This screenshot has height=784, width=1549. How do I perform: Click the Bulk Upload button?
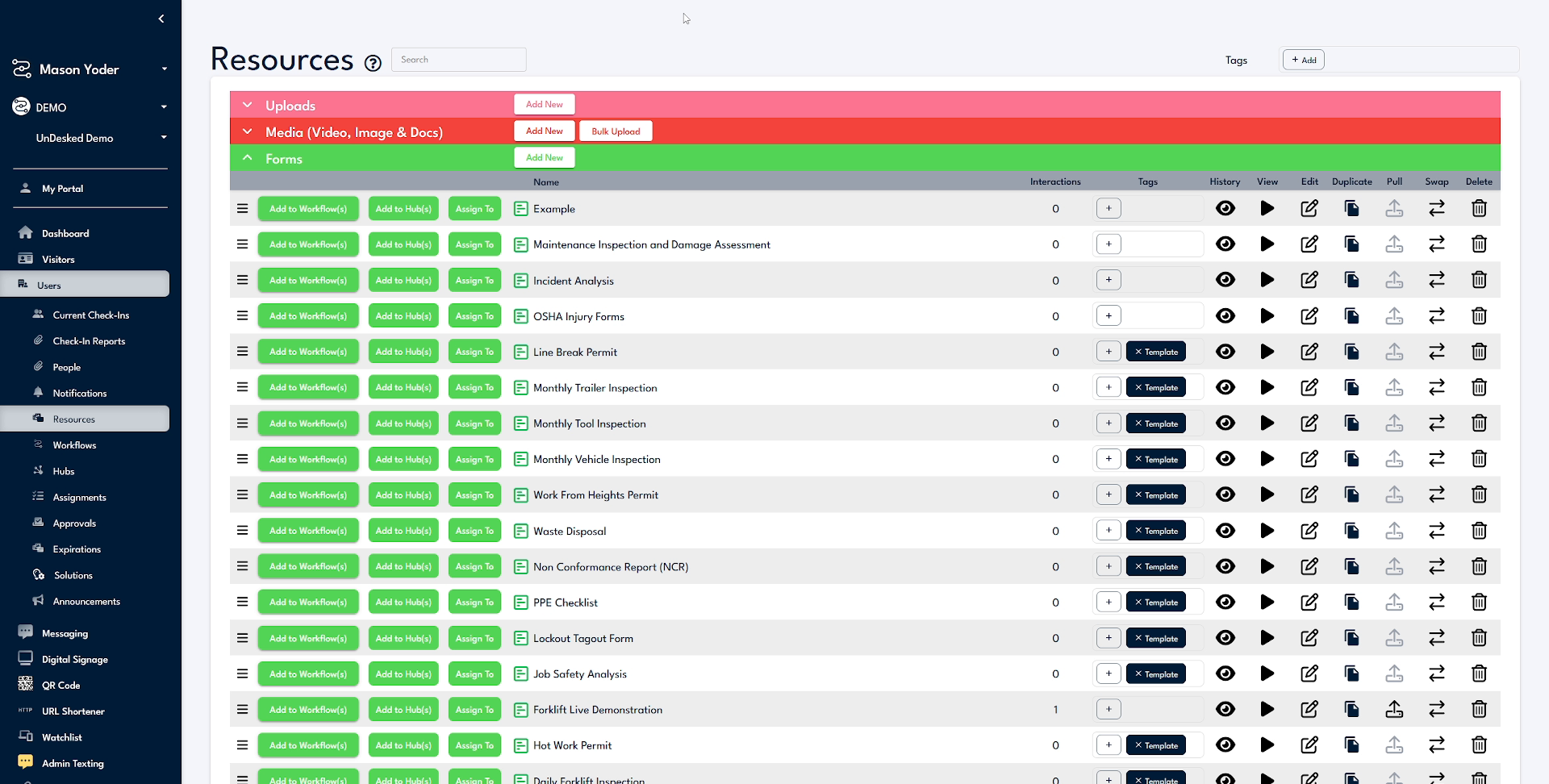(615, 131)
